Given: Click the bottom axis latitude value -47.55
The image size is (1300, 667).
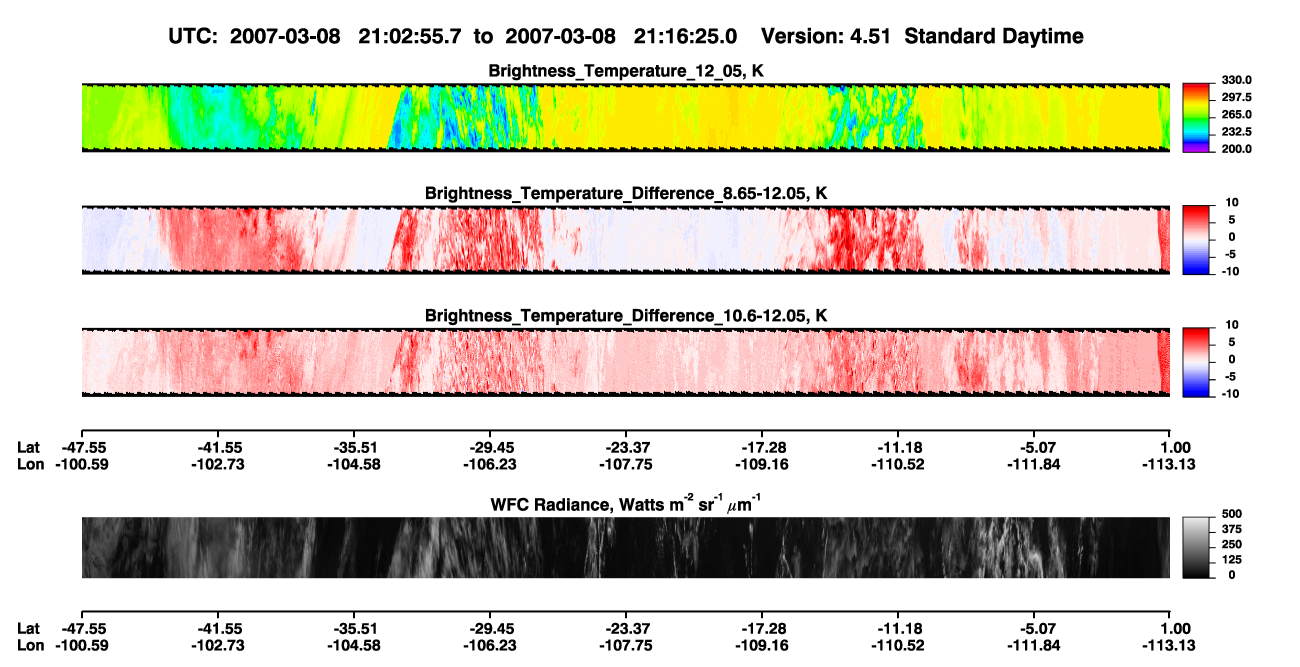Looking at the screenshot, I should [x=84, y=628].
